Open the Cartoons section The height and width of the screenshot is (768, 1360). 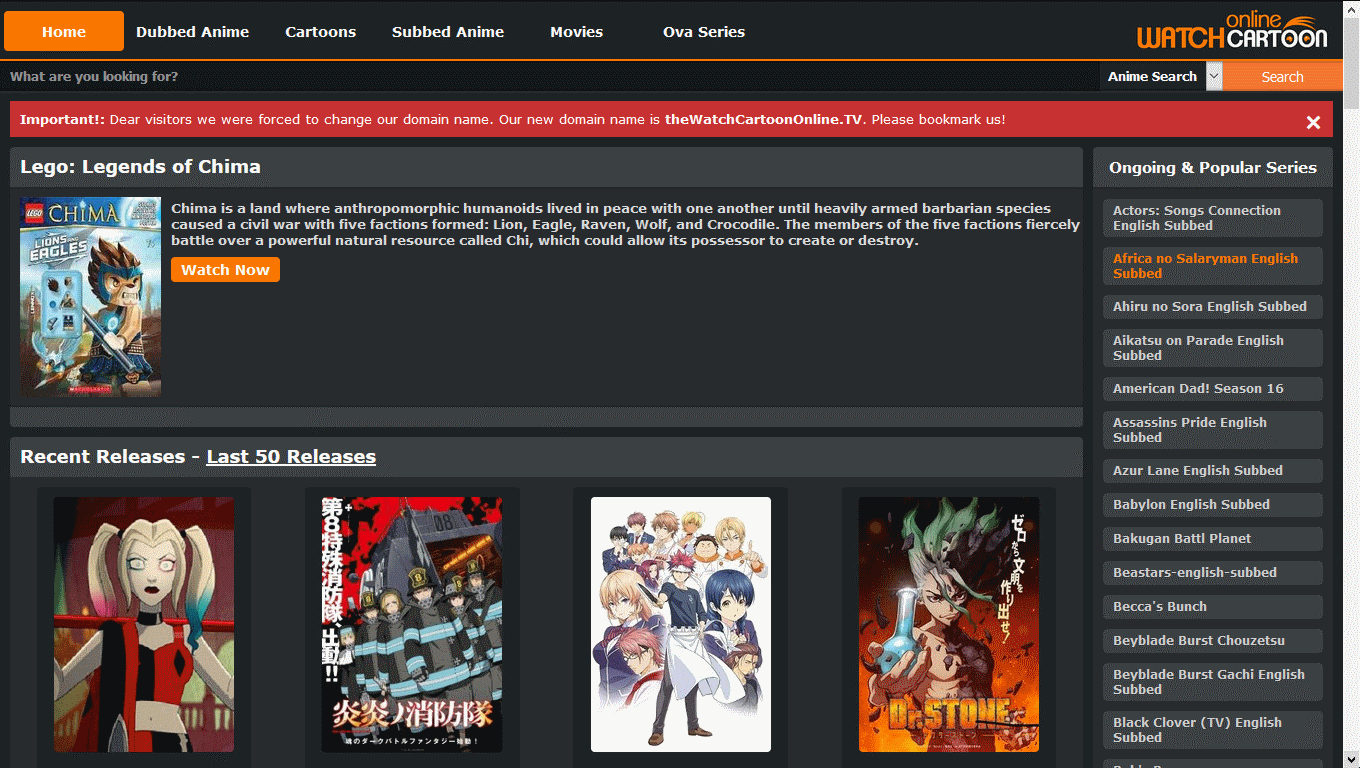coord(321,31)
